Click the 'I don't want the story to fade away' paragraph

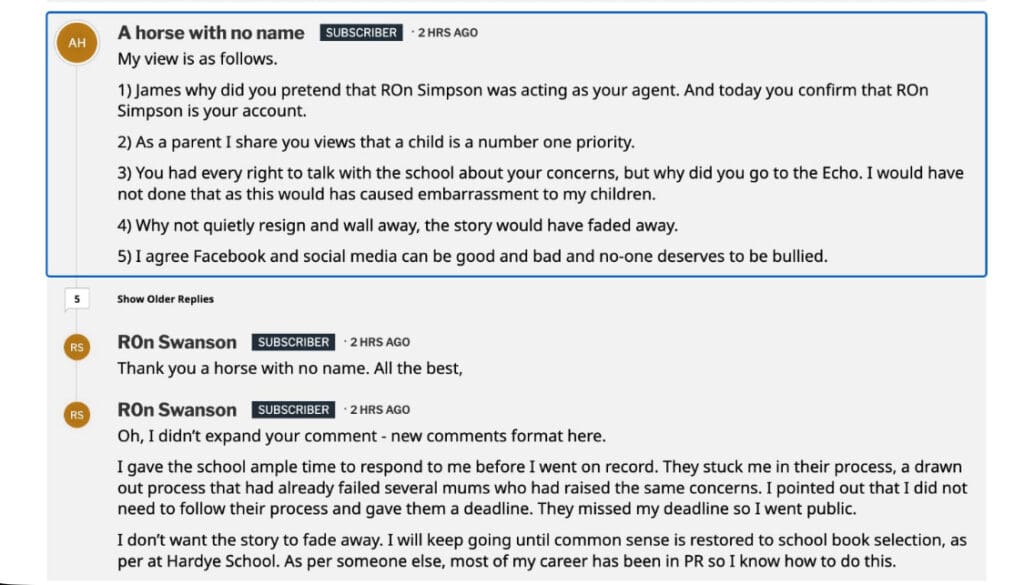pos(542,550)
